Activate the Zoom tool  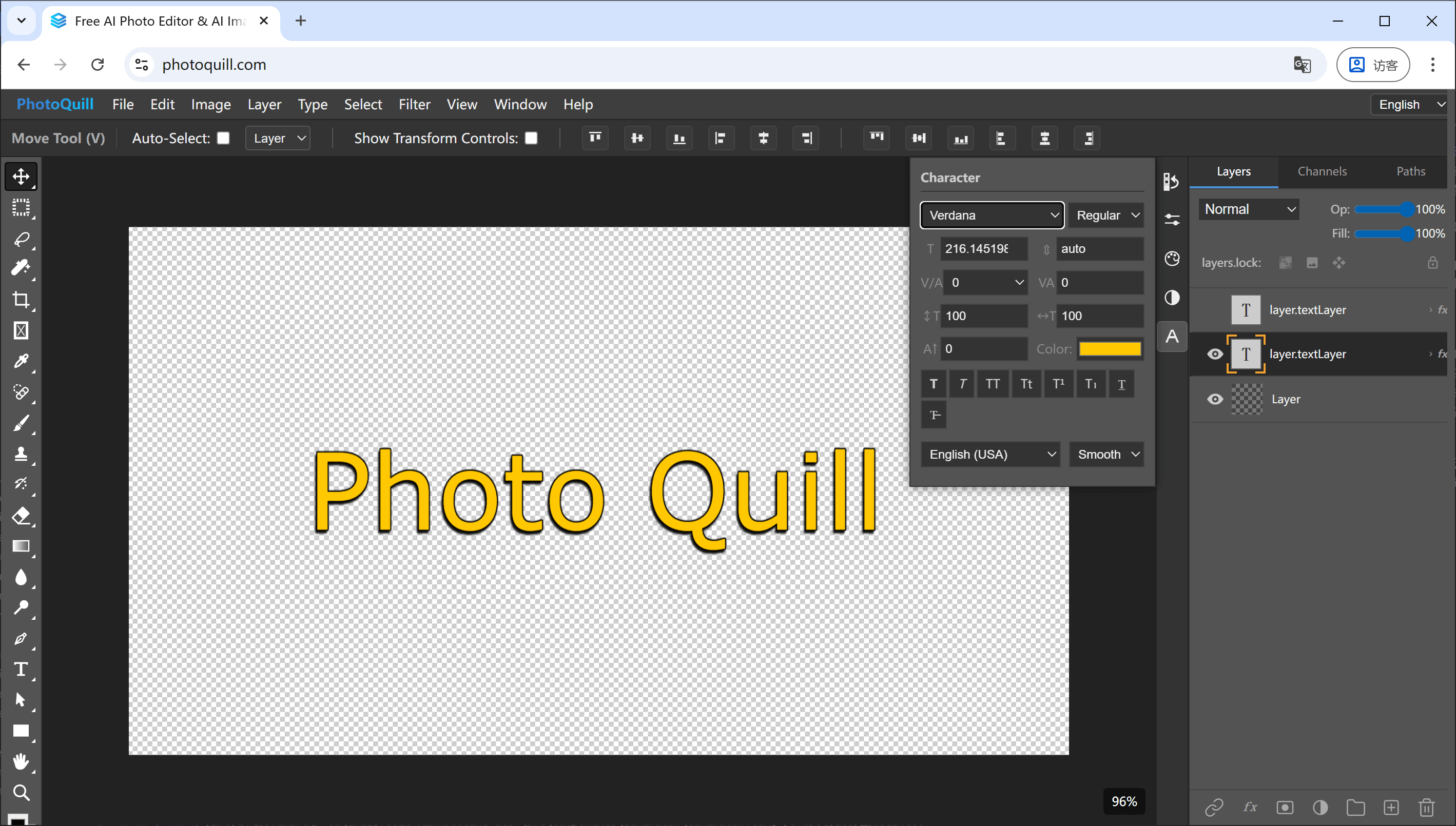coord(21,793)
